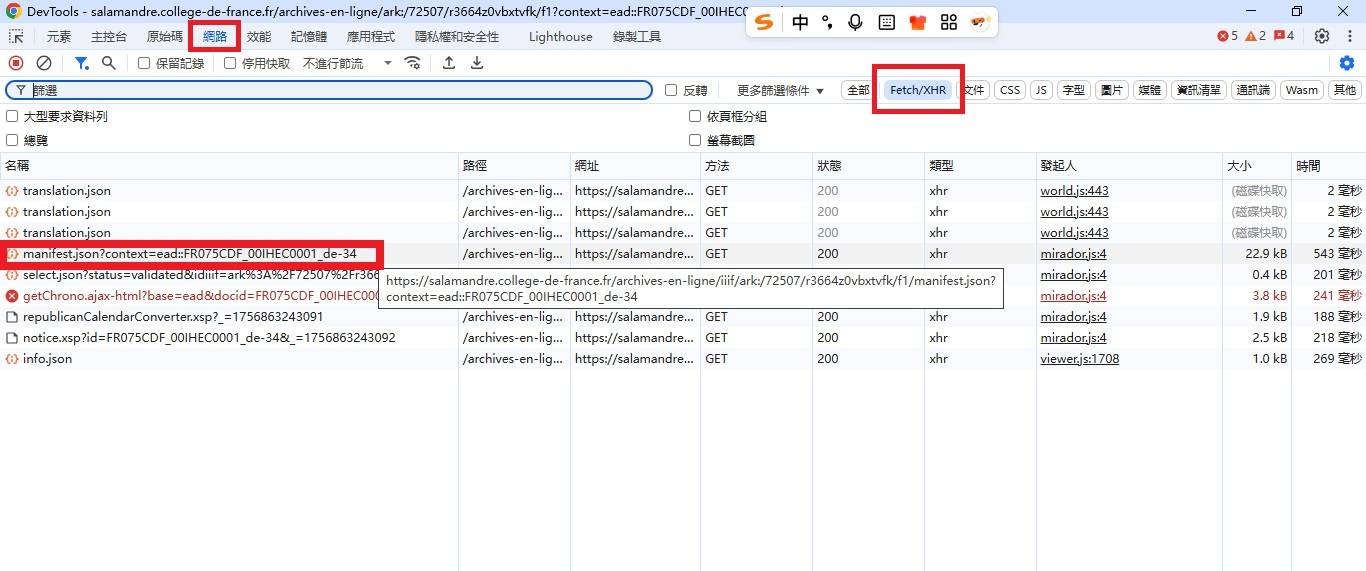Enable the 保留記錄 checkbox

[144, 63]
